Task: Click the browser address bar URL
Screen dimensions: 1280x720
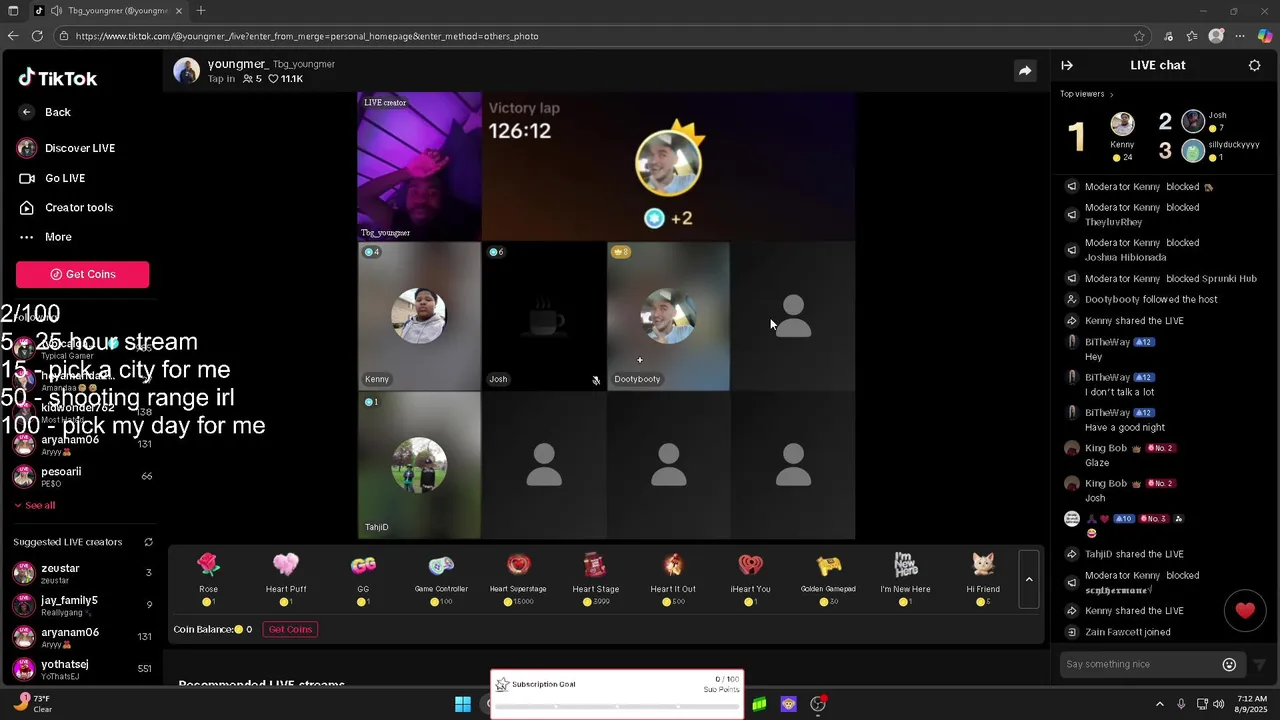Action: [x=306, y=36]
